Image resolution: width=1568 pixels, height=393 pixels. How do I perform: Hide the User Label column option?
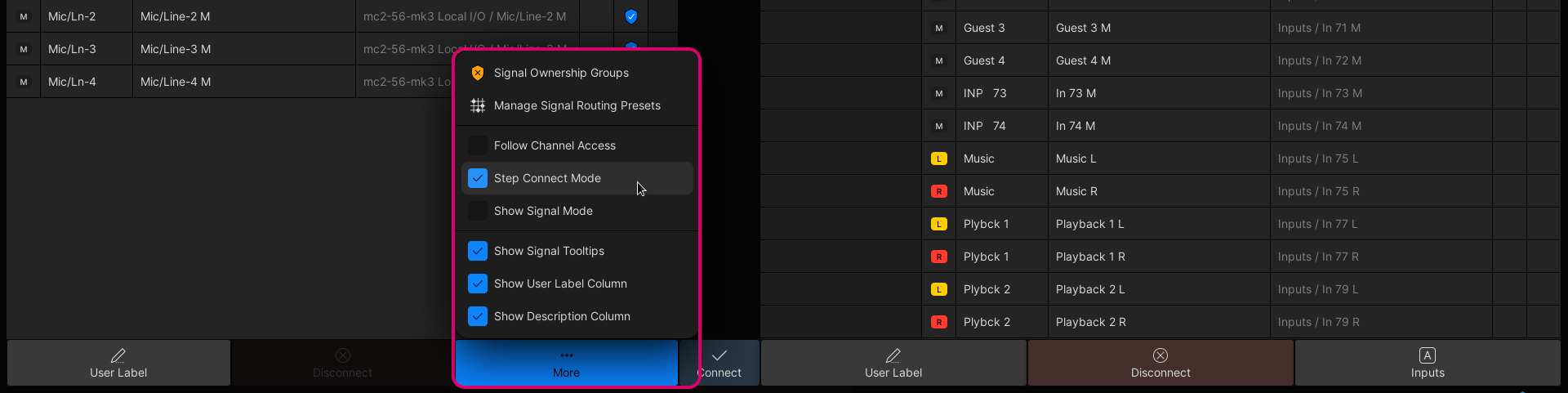pyautogui.click(x=478, y=284)
